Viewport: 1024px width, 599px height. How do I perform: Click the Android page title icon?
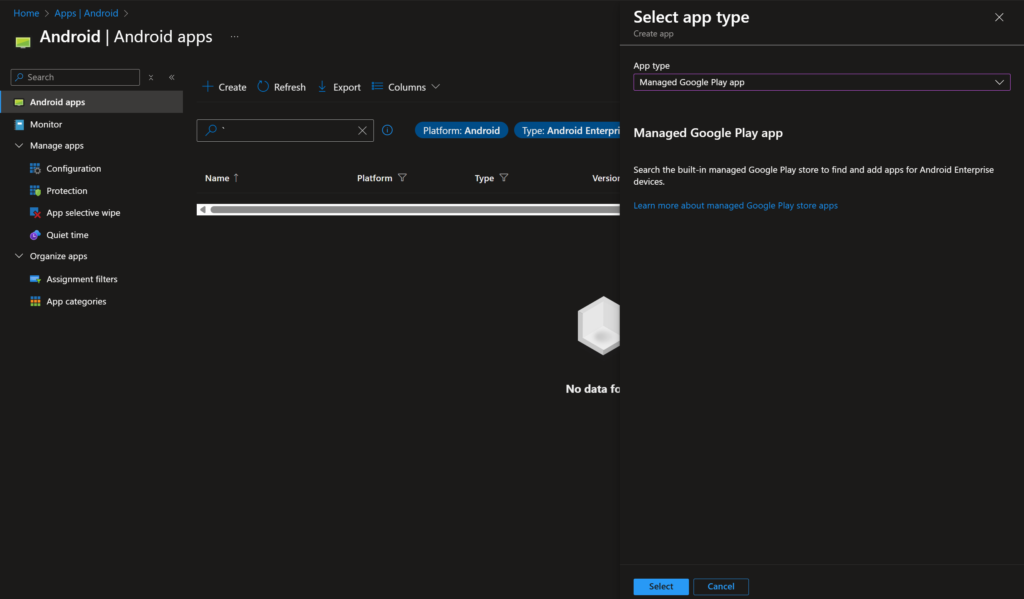(x=23, y=42)
